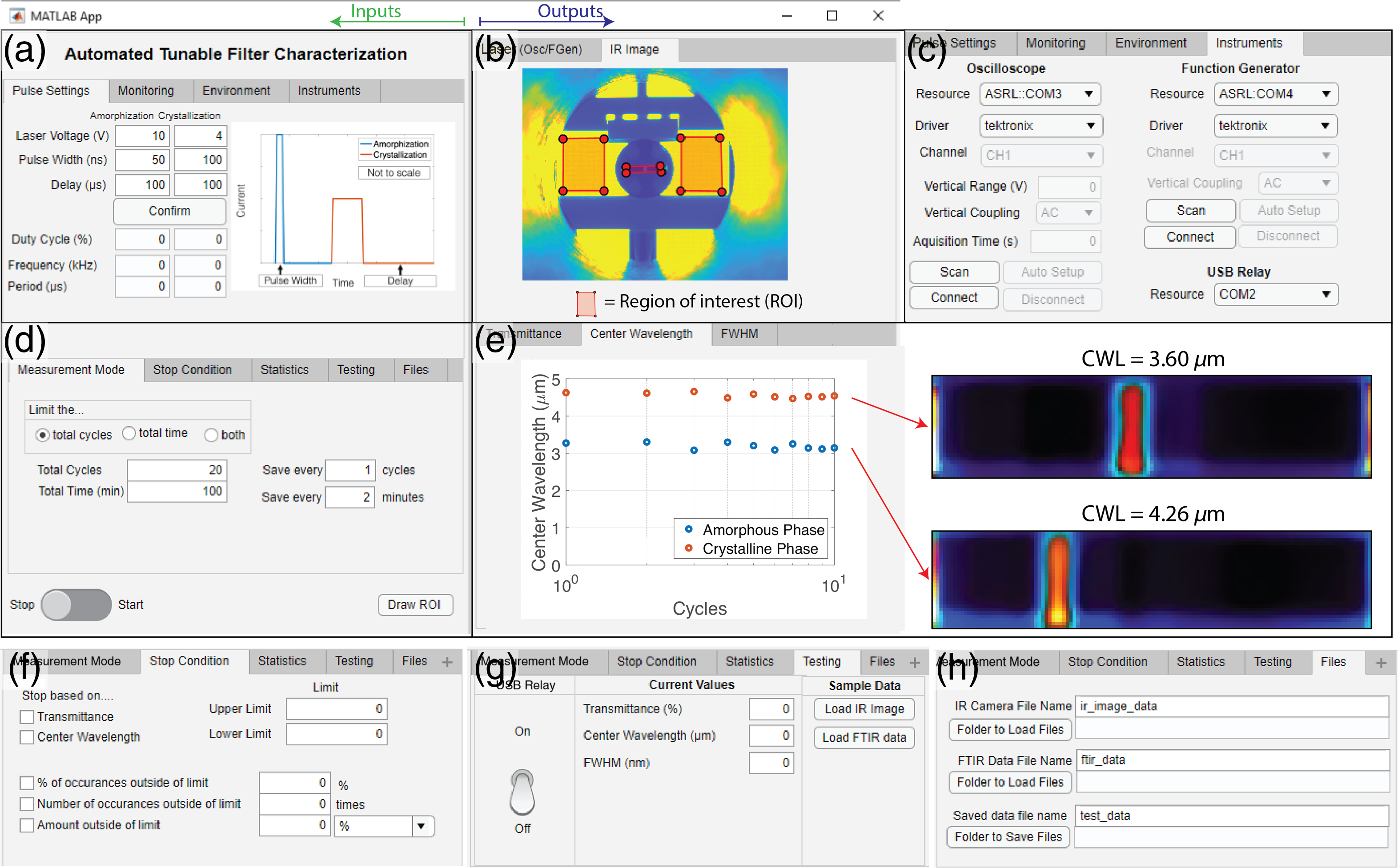
Task: Open Function Generator Channel CH1 dropdown
Action: tap(1276, 156)
